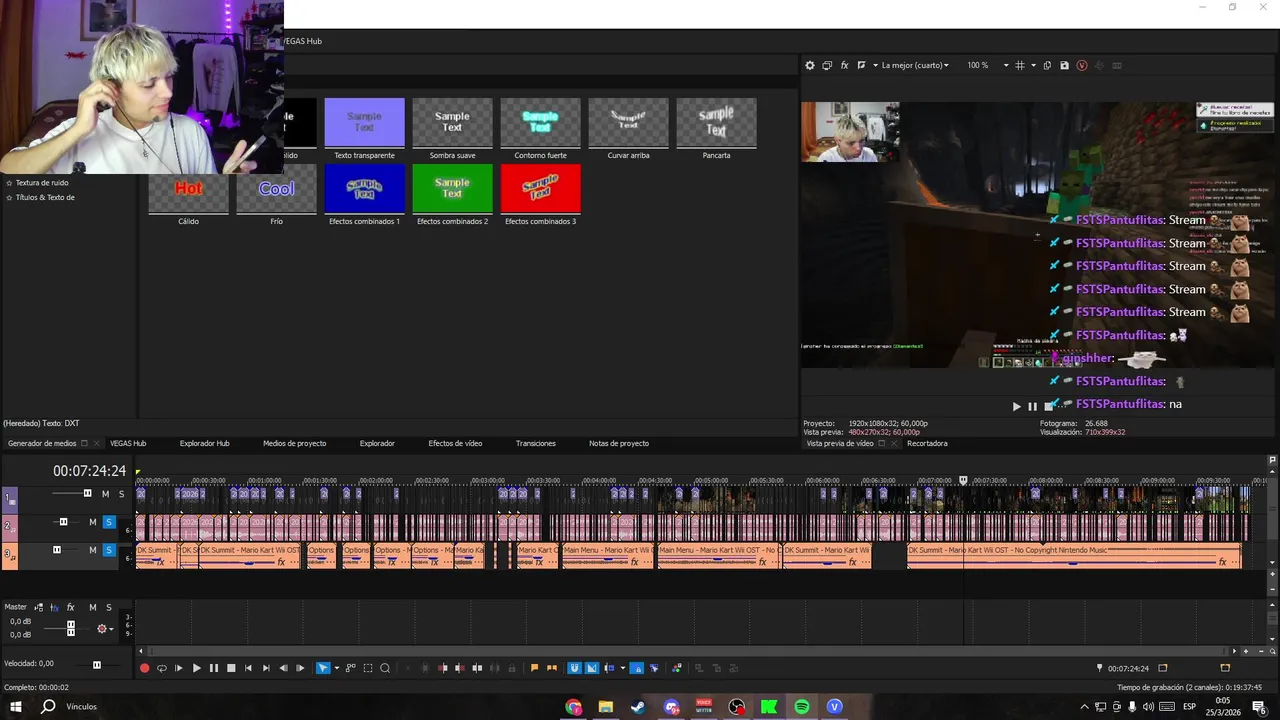Mute video track 1
This screenshot has height=720, width=1280.
[x=105, y=494]
